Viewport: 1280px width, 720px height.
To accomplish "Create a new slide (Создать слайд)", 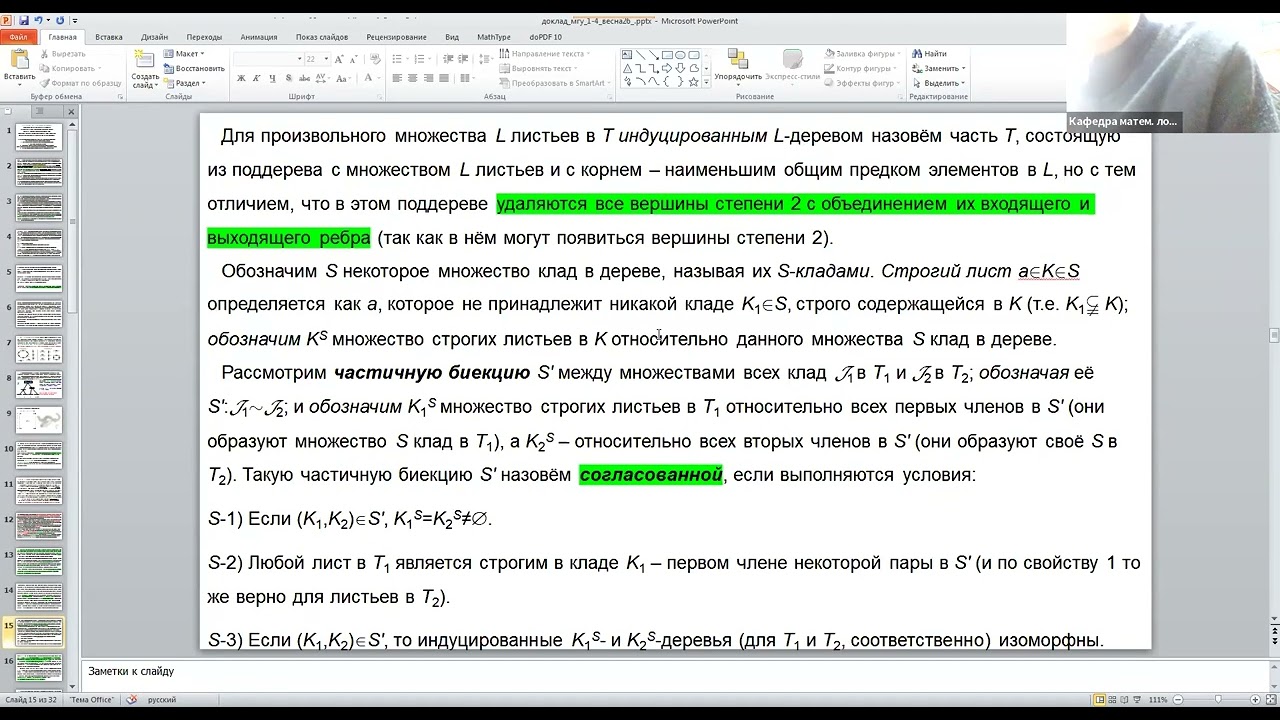I will coord(145,68).
